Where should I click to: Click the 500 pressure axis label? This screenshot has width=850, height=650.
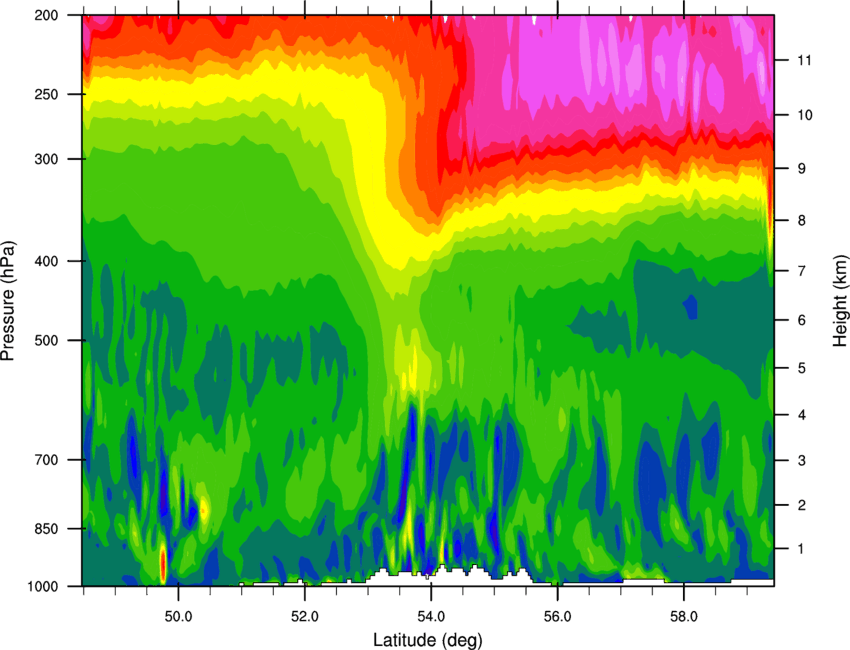tap(48, 340)
